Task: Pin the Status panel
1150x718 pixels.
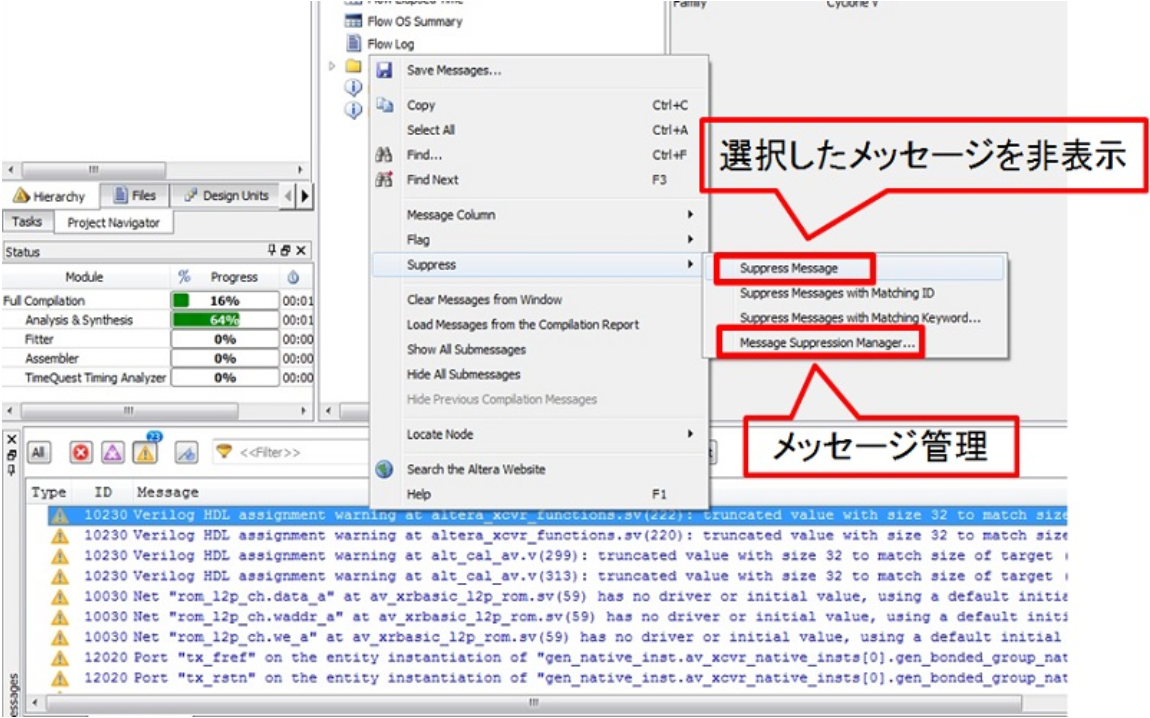Action: click(x=271, y=251)
